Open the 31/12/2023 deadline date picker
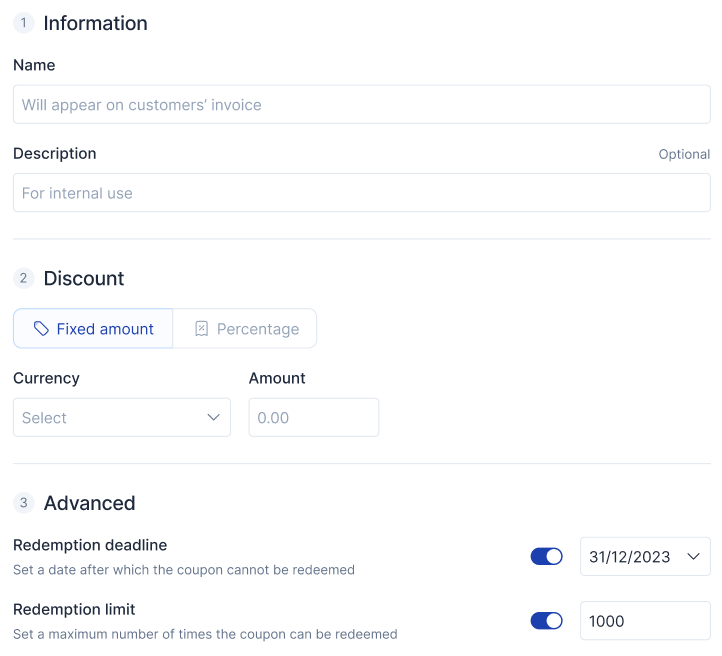The width and height of the screenshot is (722, 656). 645,556
